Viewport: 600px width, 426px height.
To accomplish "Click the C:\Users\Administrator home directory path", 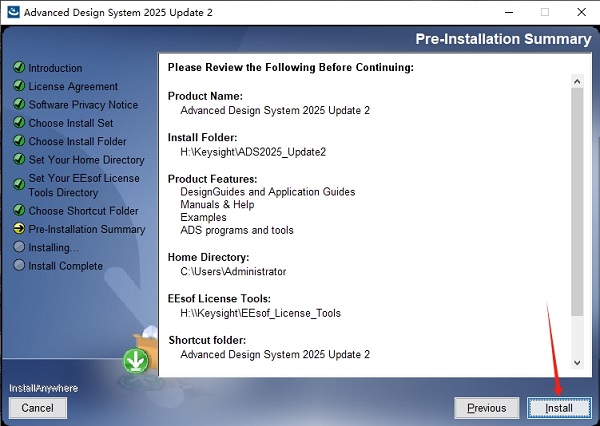I will [x=233, y=272].
